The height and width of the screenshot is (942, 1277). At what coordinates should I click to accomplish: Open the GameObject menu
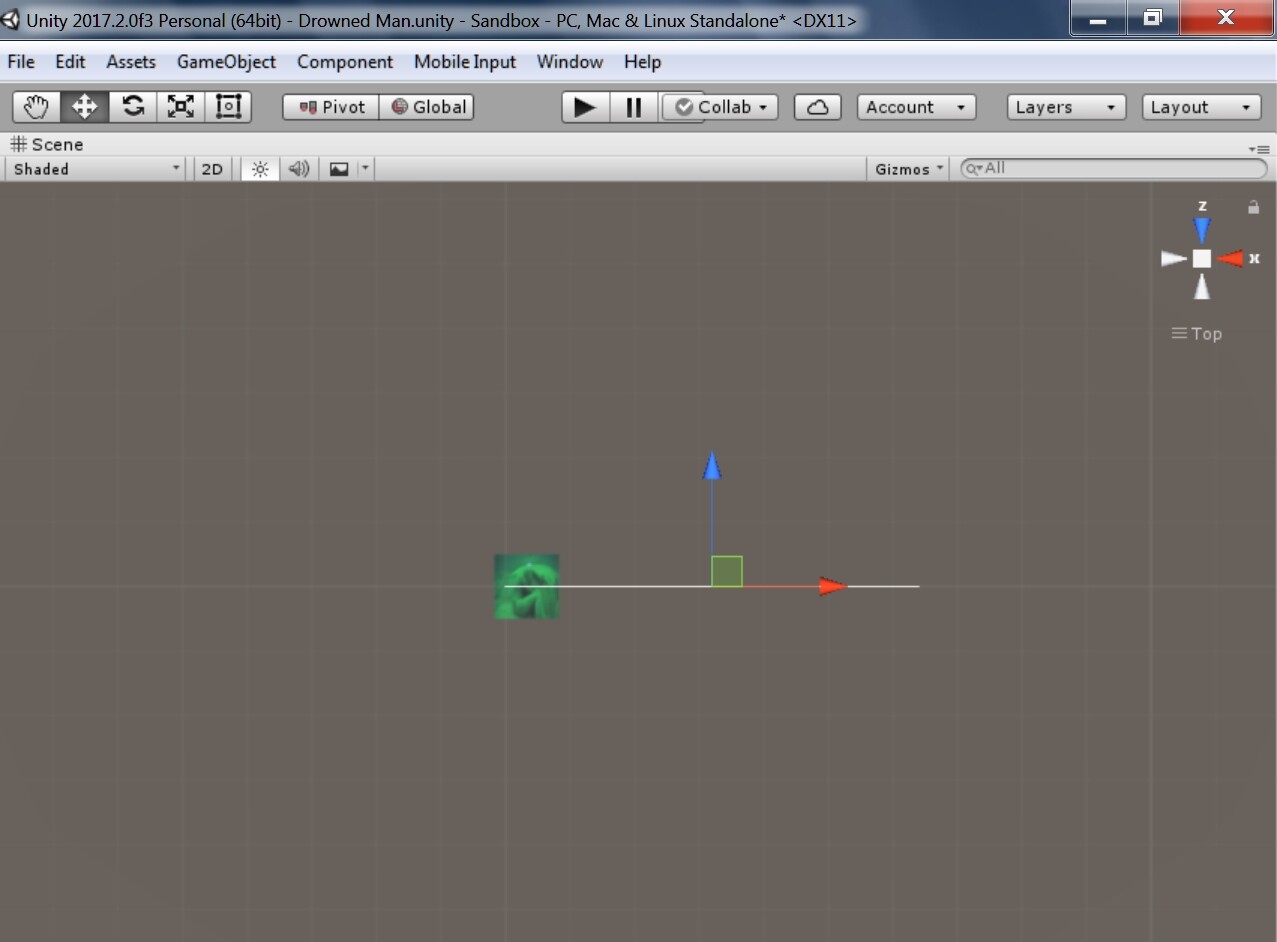click(x=226, y=61)
